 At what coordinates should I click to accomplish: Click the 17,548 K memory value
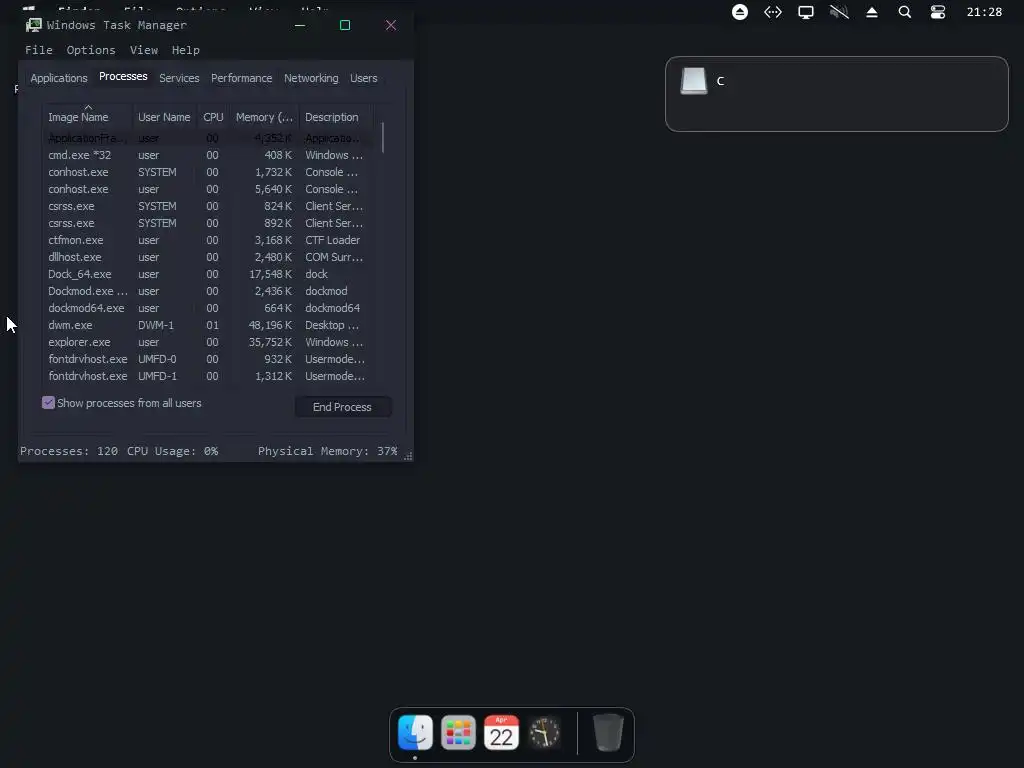(x=270, y=274)
